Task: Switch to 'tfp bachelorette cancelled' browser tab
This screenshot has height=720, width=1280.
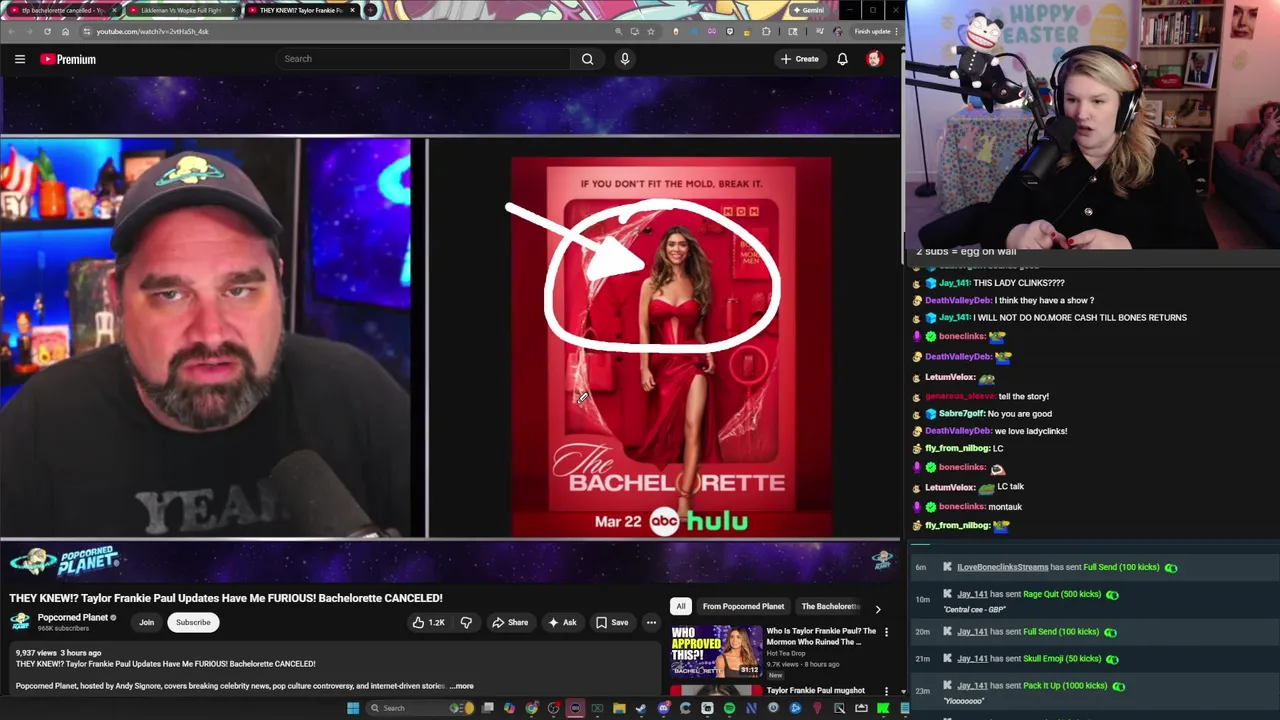Action: coord(62,10)
